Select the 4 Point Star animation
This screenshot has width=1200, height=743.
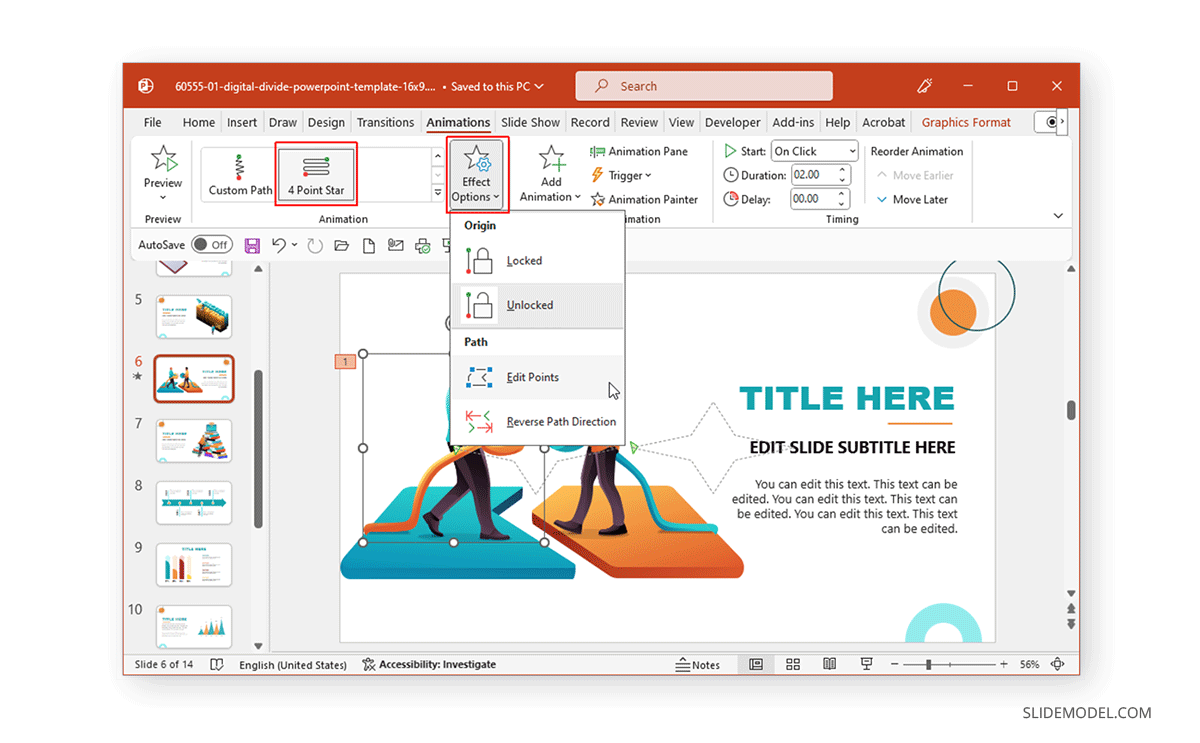tap(316, 174)
